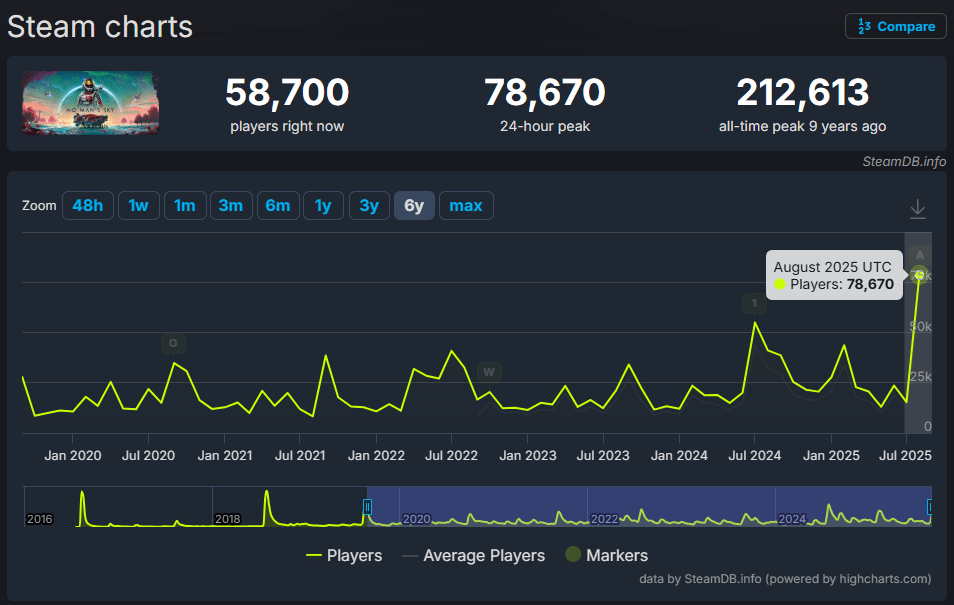This screenshot has height=605, width=954.
Task: Set zoom to 3m
Action: point(231,206)
